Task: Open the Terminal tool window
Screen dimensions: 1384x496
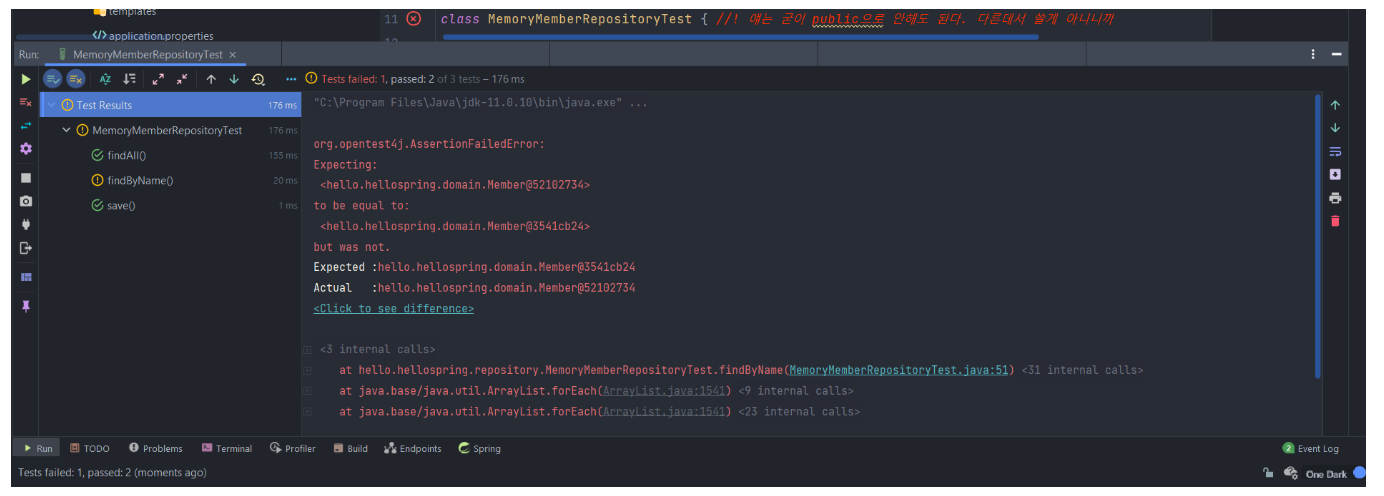Action: (x=227, y=448)
